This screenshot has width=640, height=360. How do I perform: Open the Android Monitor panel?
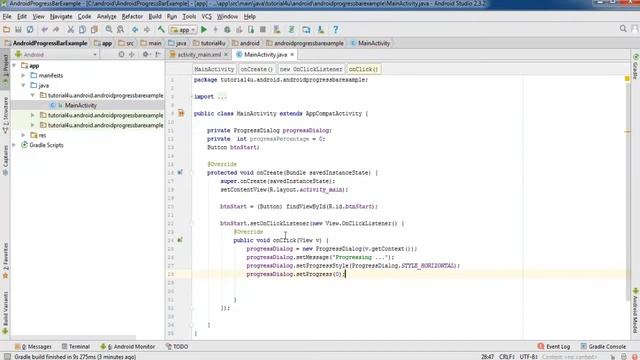[128, 347]
